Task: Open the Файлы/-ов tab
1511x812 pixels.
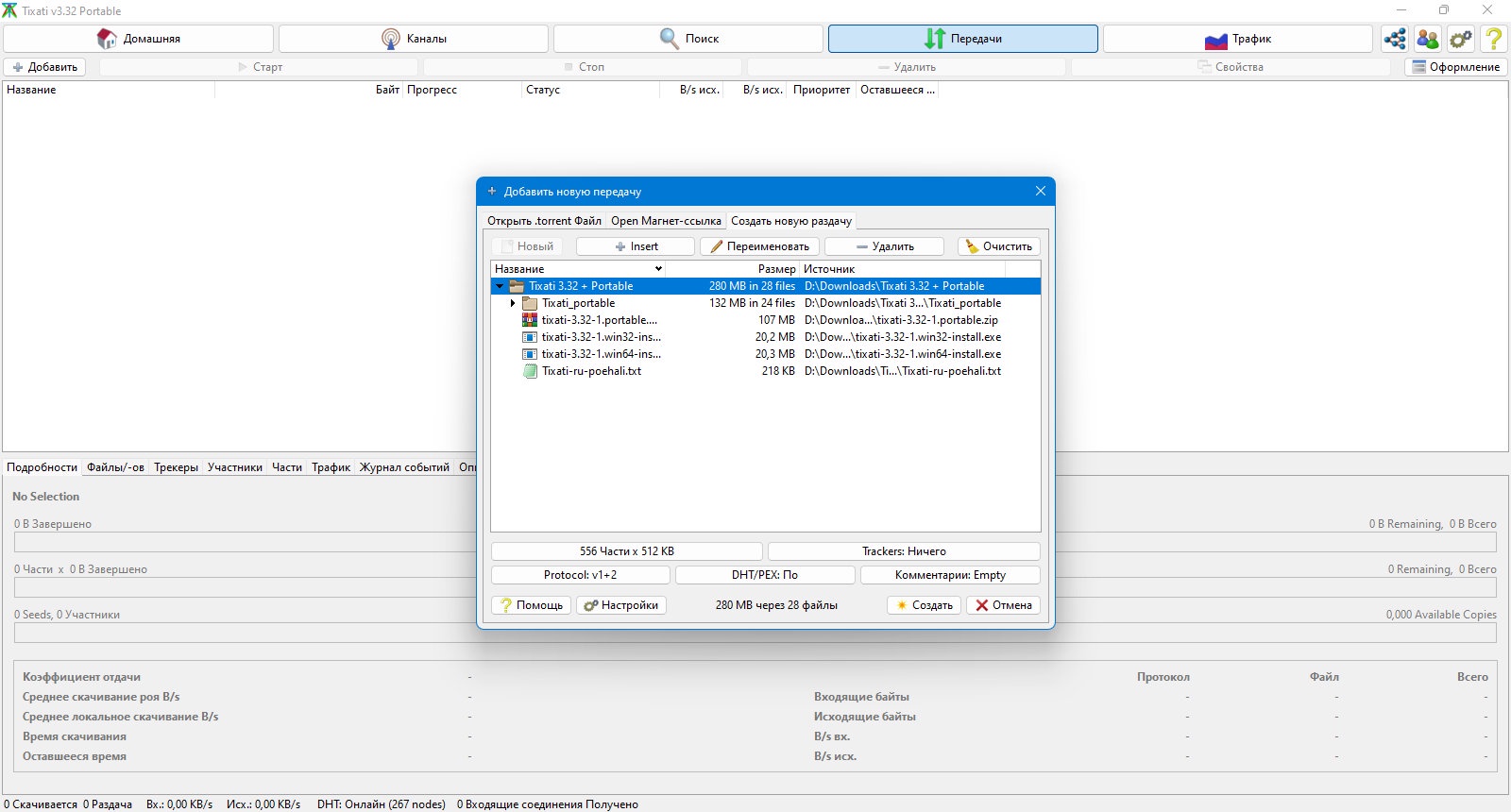Action: click(115, 467)
